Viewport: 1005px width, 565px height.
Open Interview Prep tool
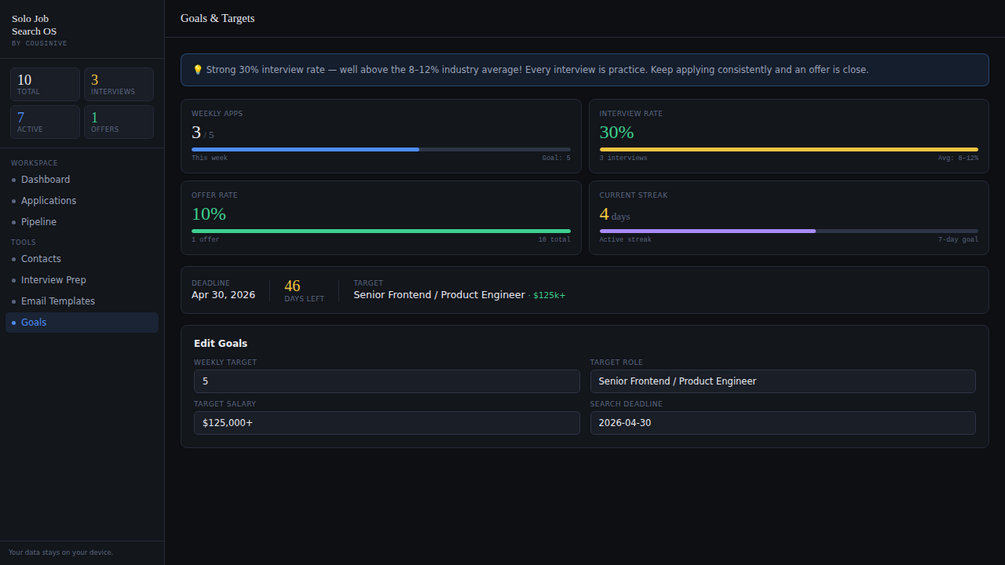tap(82, 280)
